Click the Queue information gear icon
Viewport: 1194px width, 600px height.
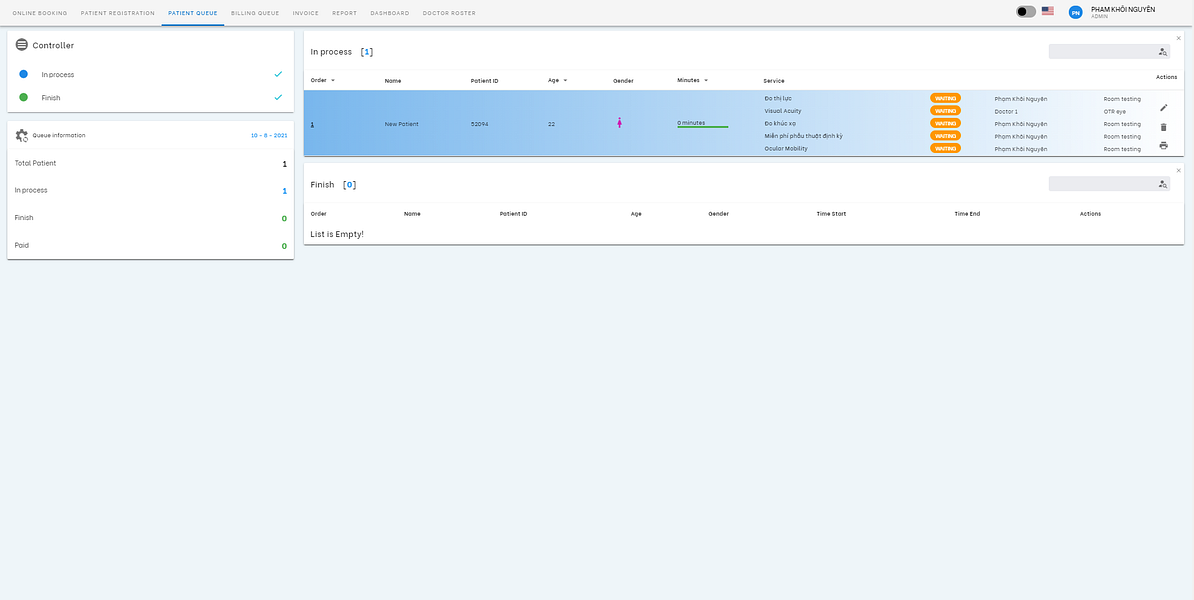click(x=21, y=135)
